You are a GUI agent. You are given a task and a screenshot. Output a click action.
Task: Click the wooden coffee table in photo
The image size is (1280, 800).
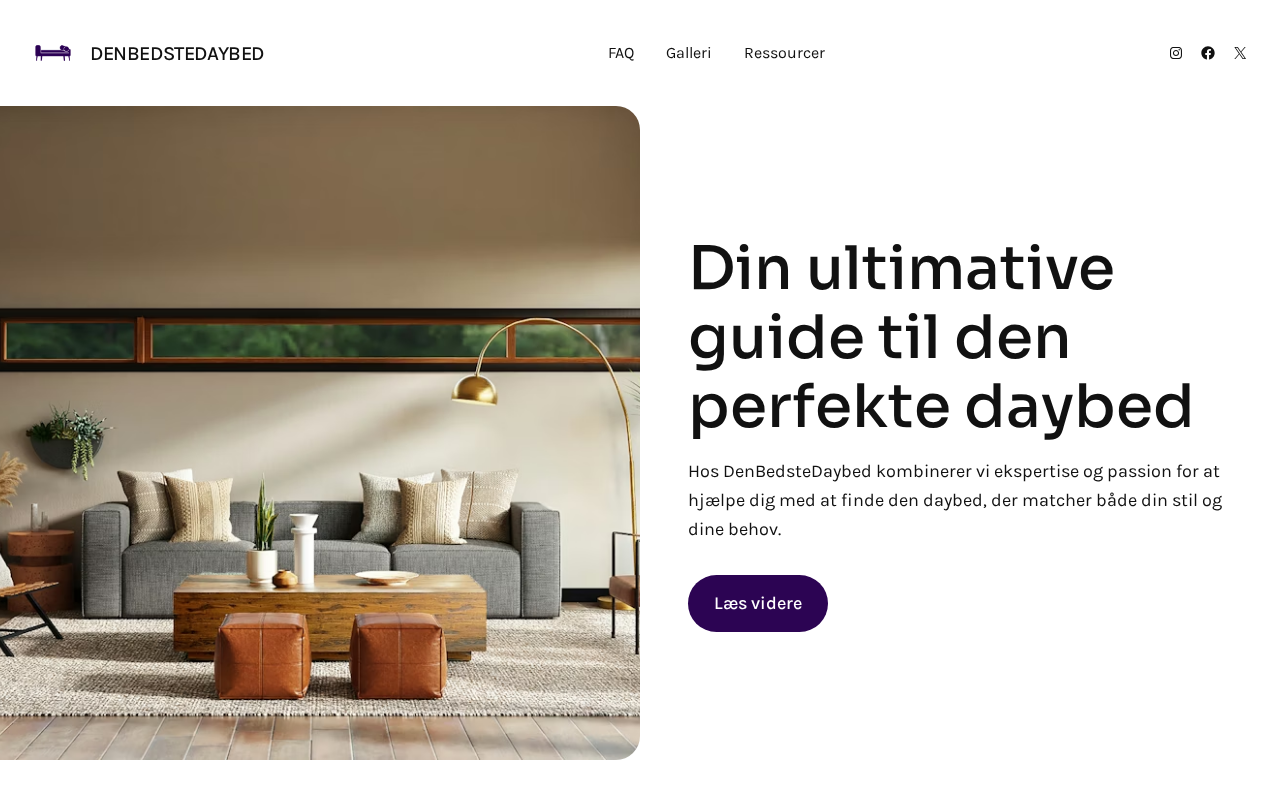coord(330,612)
